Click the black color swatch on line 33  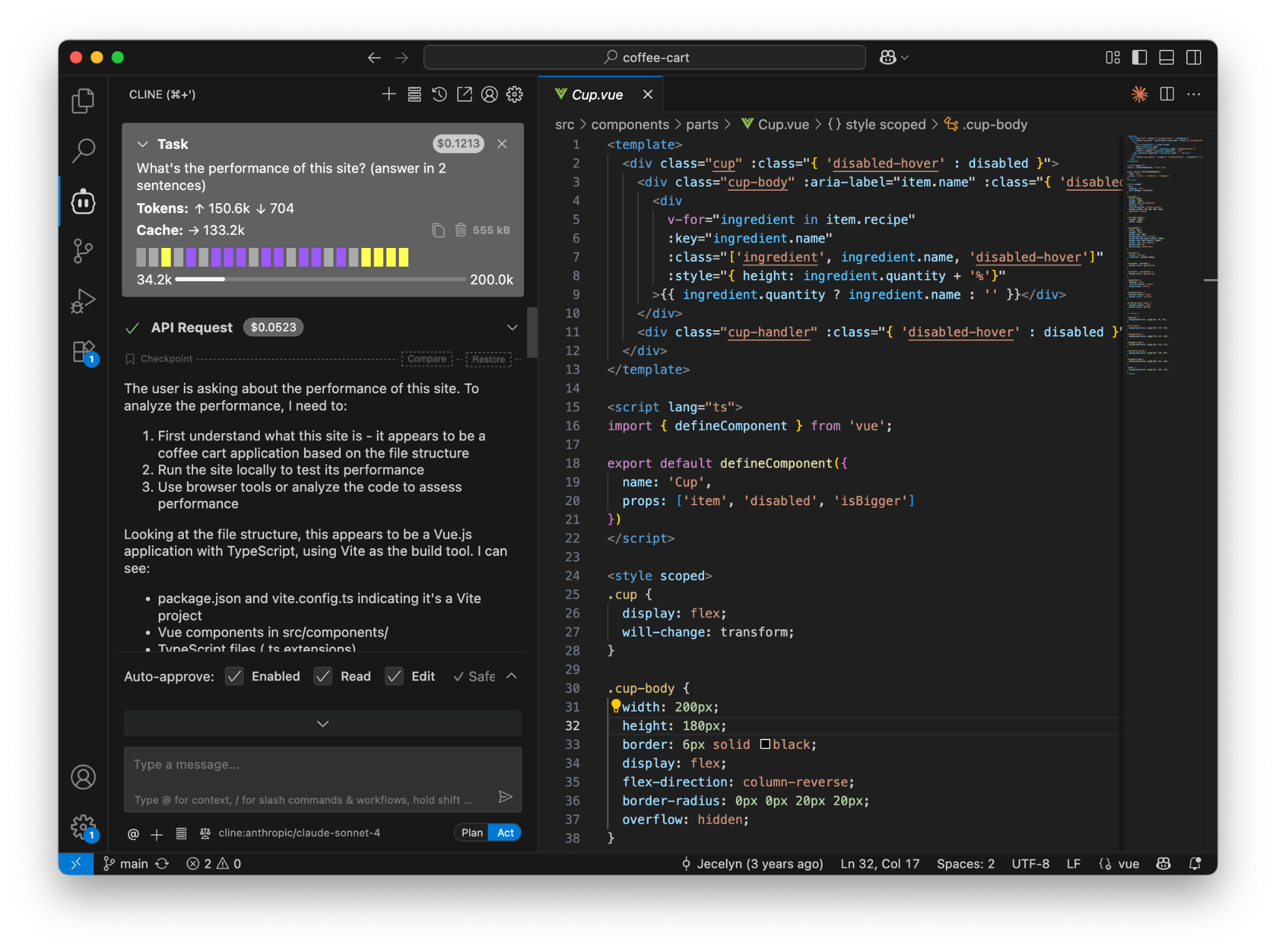(765, 744)
